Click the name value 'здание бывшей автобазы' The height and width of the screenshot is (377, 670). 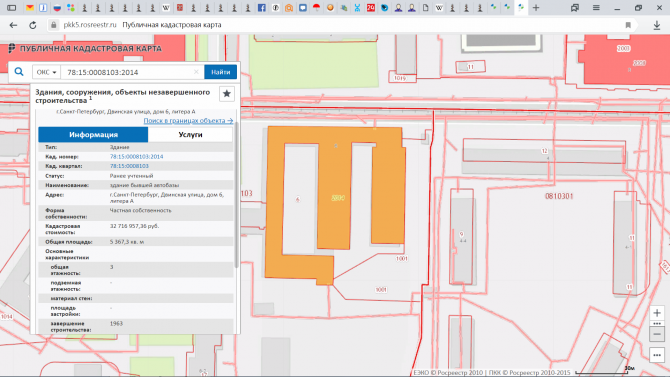pos(144,186)
